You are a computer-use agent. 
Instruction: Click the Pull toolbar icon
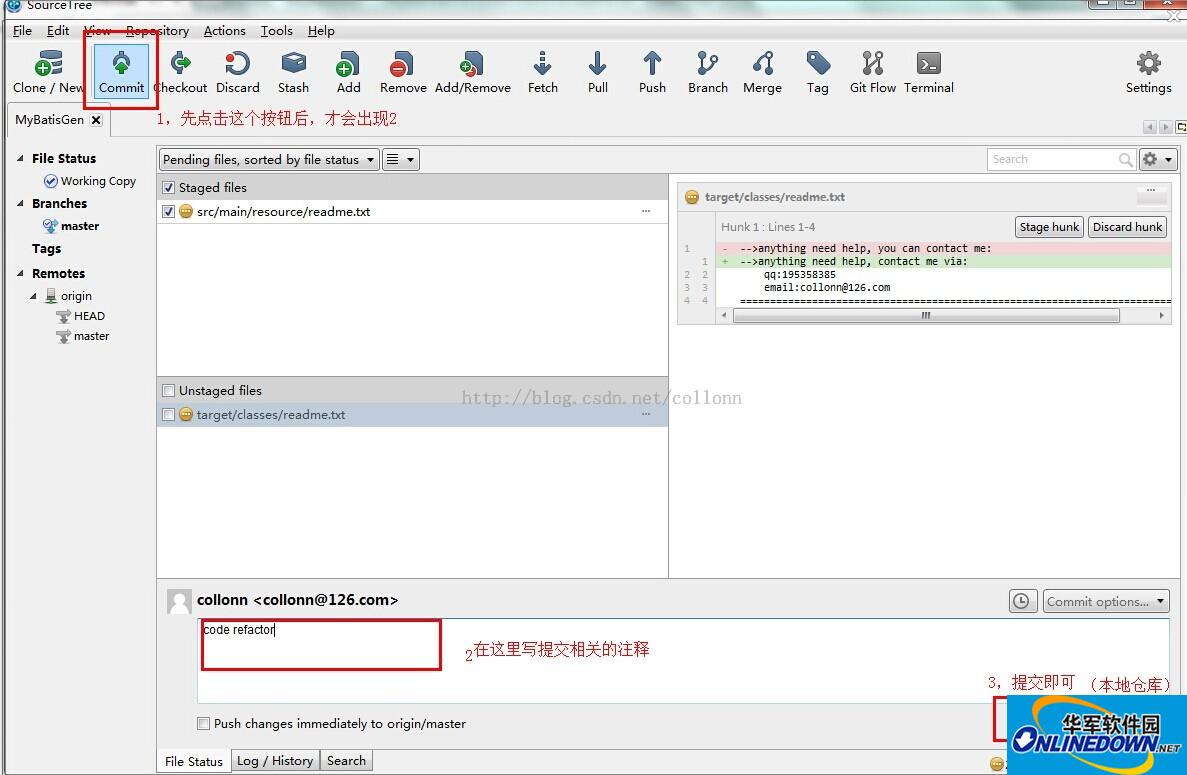click(x=597, y=72)
